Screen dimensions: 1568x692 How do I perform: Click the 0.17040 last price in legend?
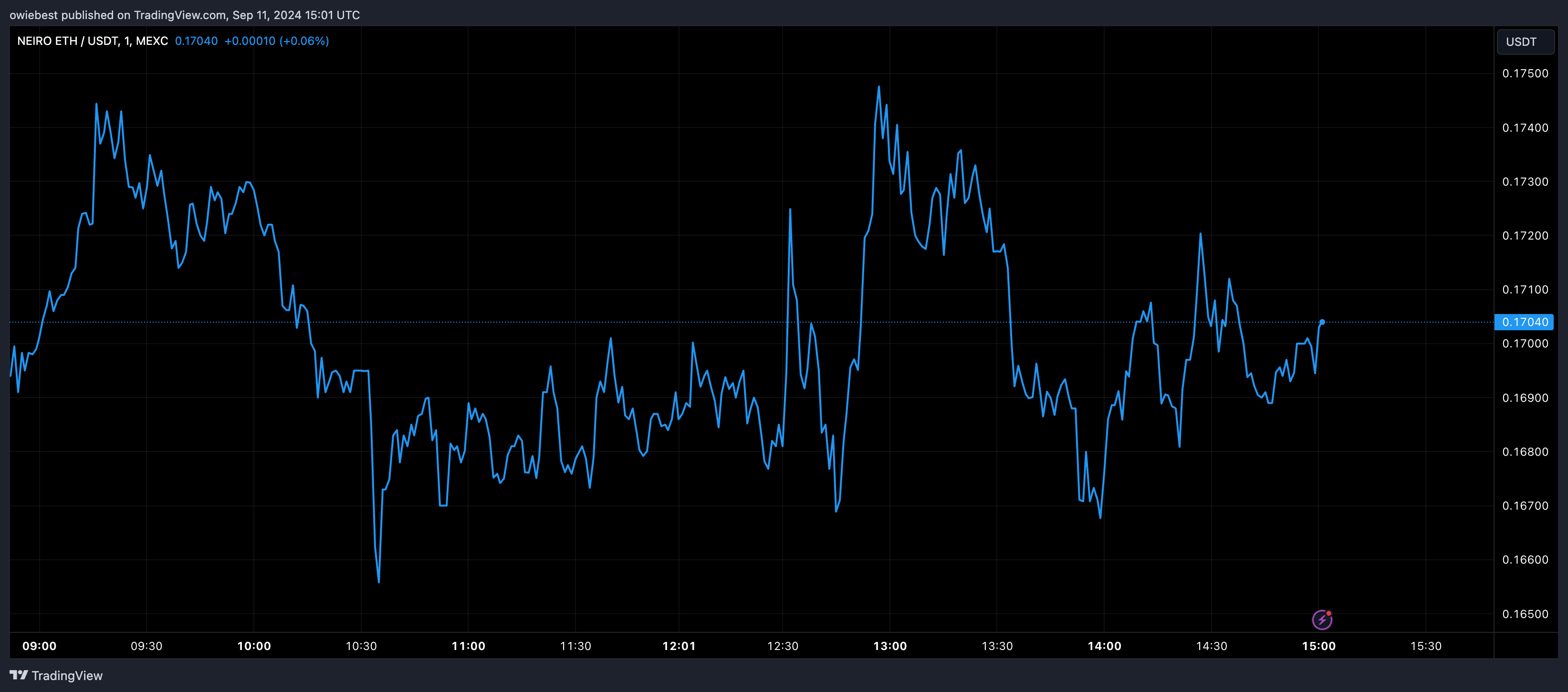pos(196,41)
